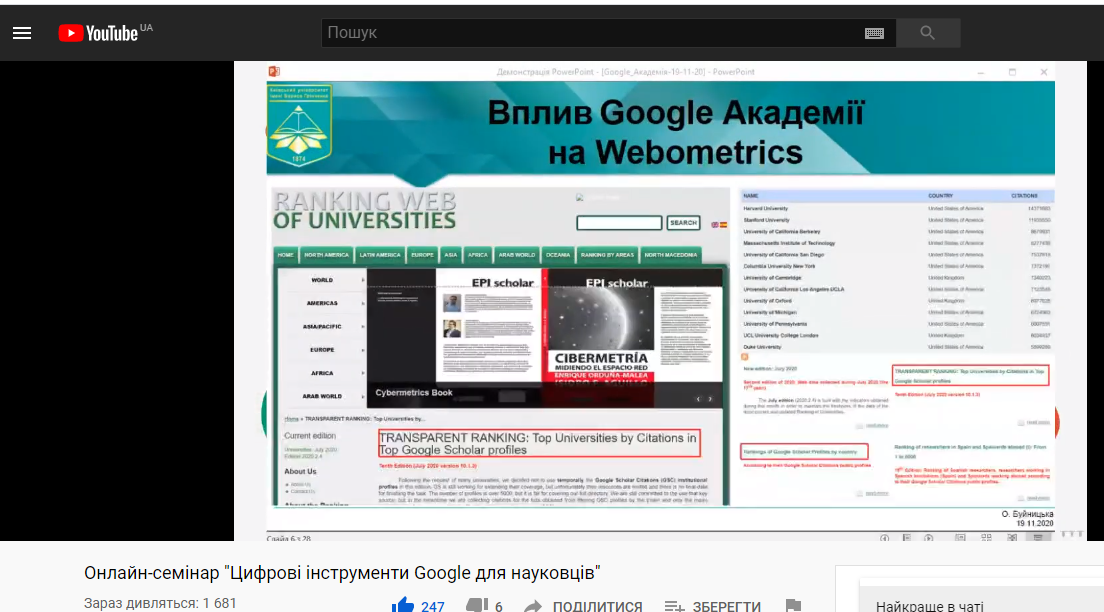The width and height of the screenshot is (1104, 612).
Task: Click NORTH MACEDONIA tab
Action: (x=670, y=255)
